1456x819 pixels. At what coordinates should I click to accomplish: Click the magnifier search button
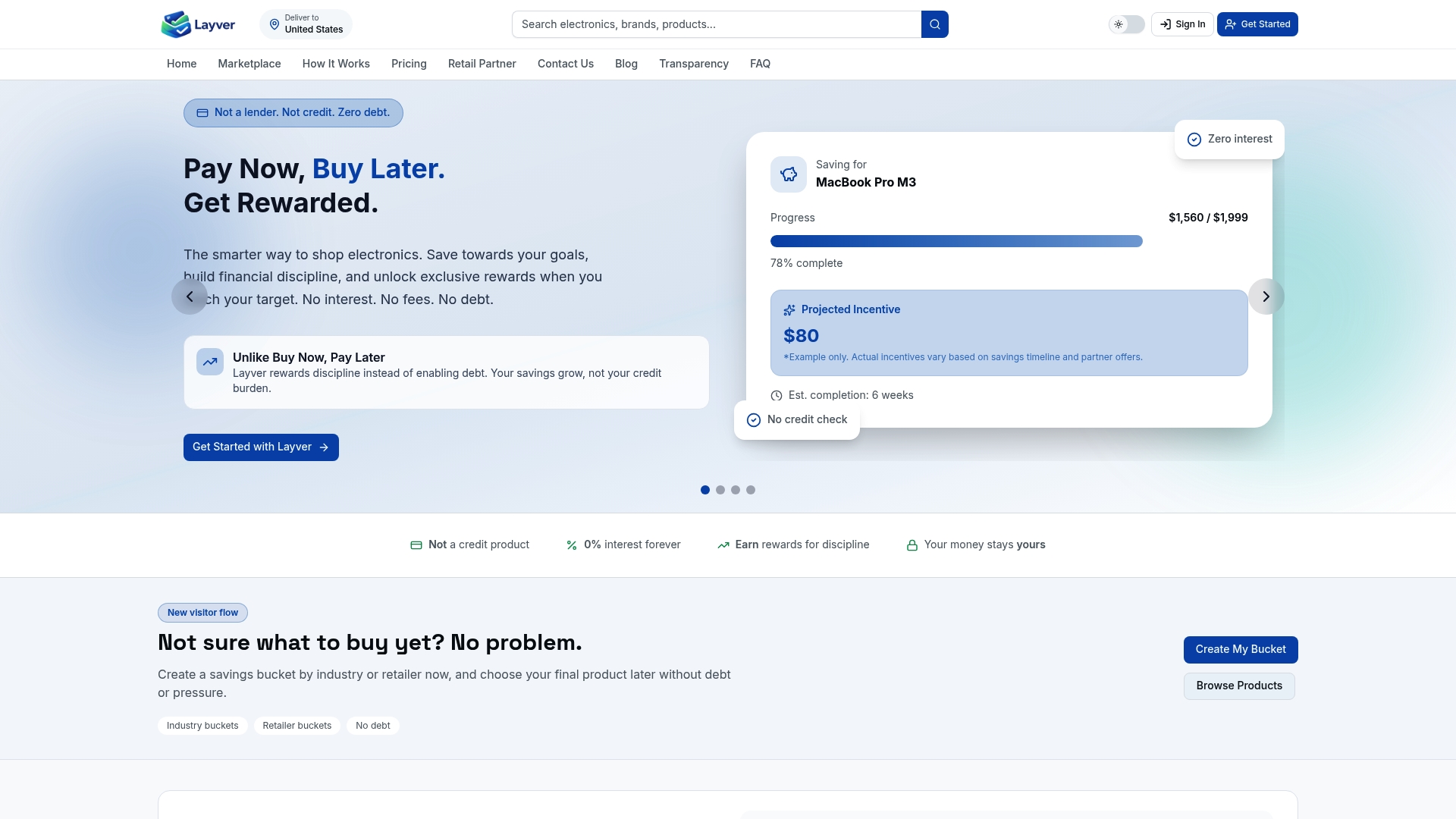pyautogui.click(x=935, y=24)
